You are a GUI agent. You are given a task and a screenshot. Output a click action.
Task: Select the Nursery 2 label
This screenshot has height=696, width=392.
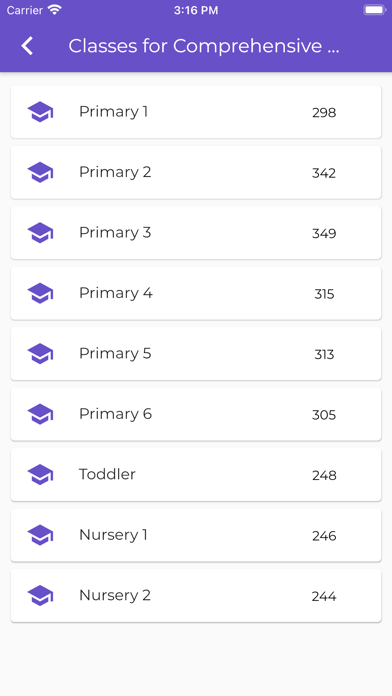[115, 595]
